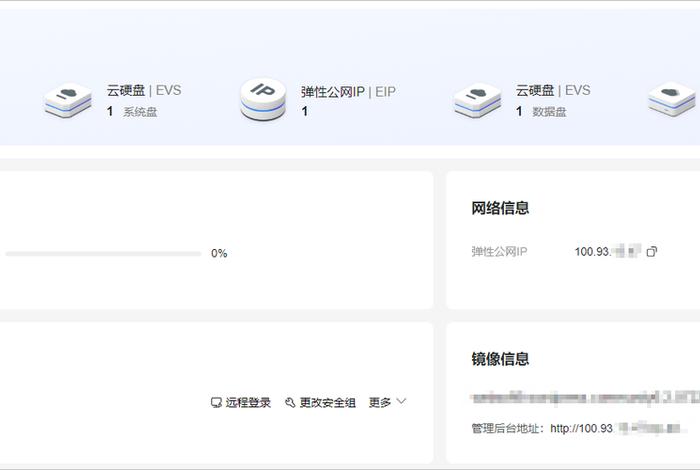Click the 远程登录 monitor icon
This screenshot has height=470, width=700.
(216, 403)
